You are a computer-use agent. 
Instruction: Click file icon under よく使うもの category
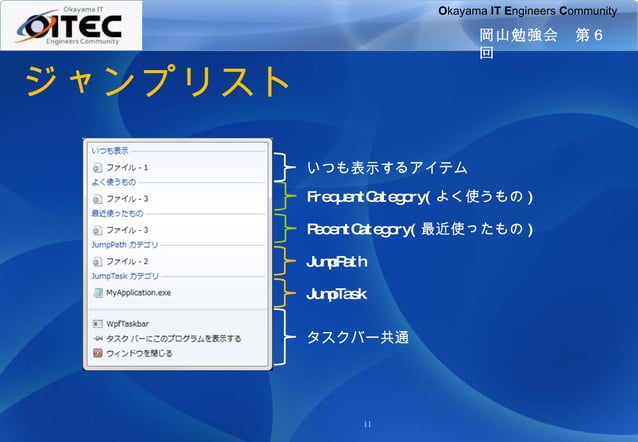pyautogui.click(x=97, y=199)
